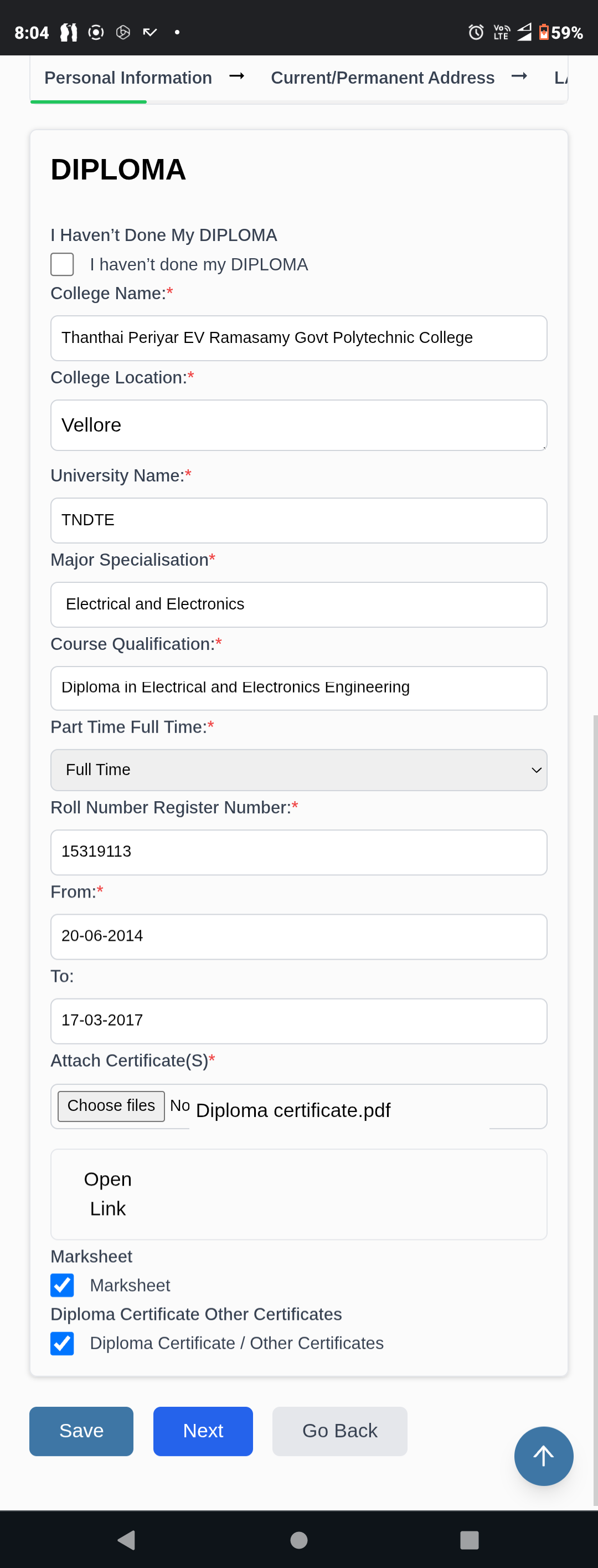Open the To date picker field
Viewport: 598px width, 1568px height.
pyautogui.click(x=298, y=1021)
